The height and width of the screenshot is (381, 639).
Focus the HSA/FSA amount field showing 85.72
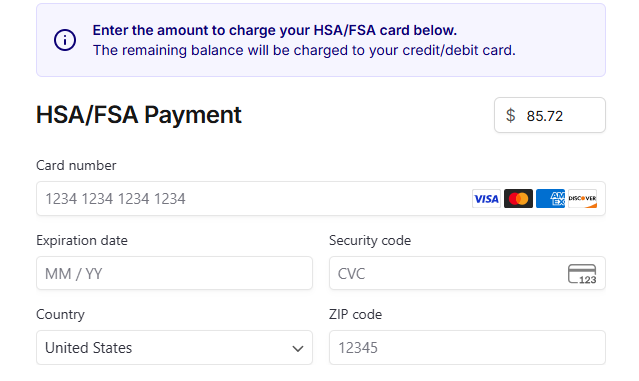[x=550, y=115]
